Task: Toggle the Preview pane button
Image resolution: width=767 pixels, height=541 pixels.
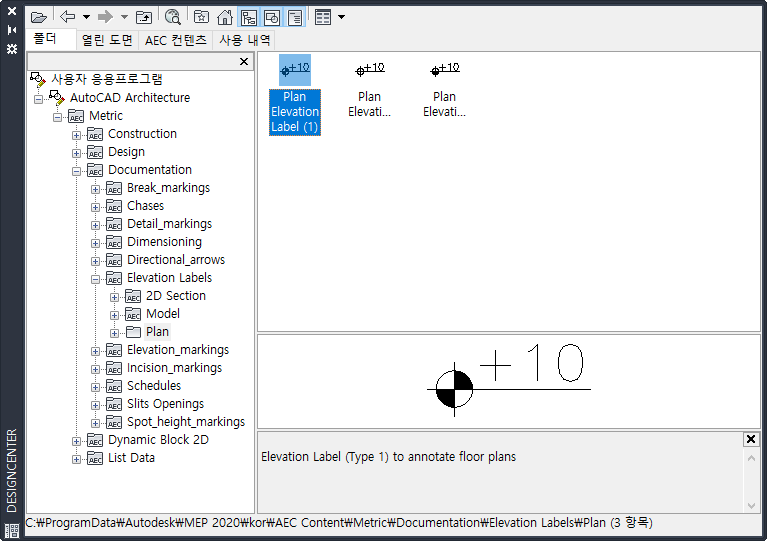Action: (x=272, y=18)
